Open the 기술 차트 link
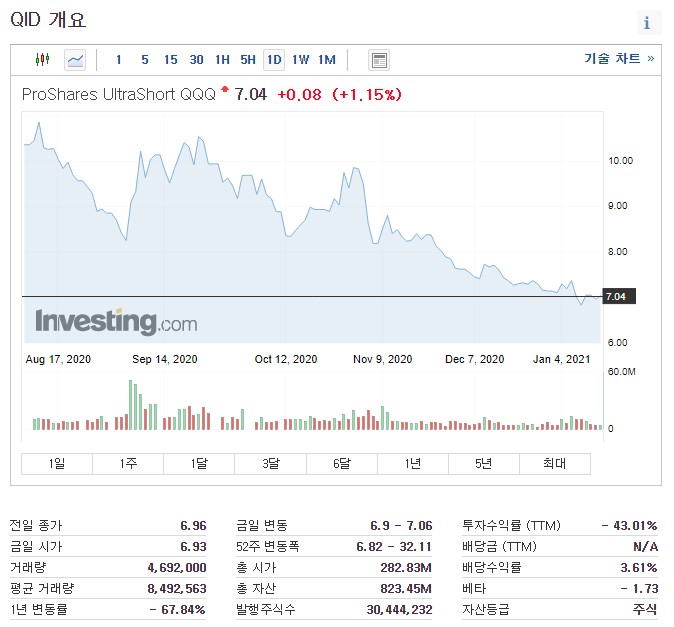 click(619, 58)
